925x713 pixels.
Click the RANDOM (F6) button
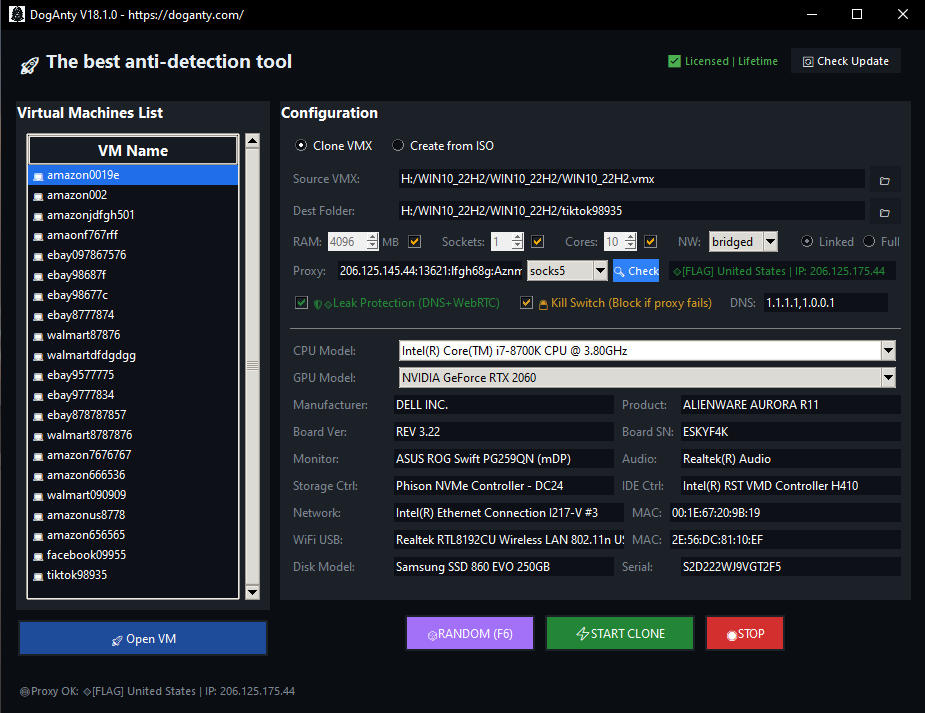(470, 633)
